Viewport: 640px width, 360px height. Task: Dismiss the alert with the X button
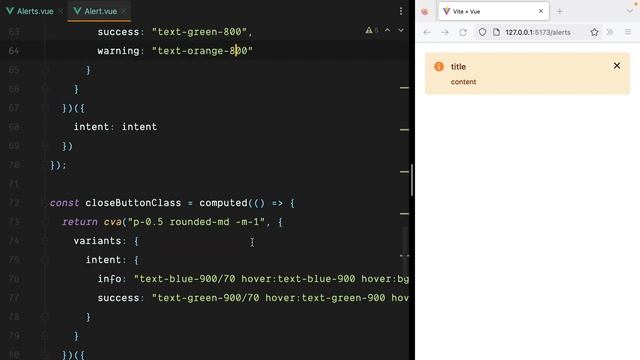[617, 66]
